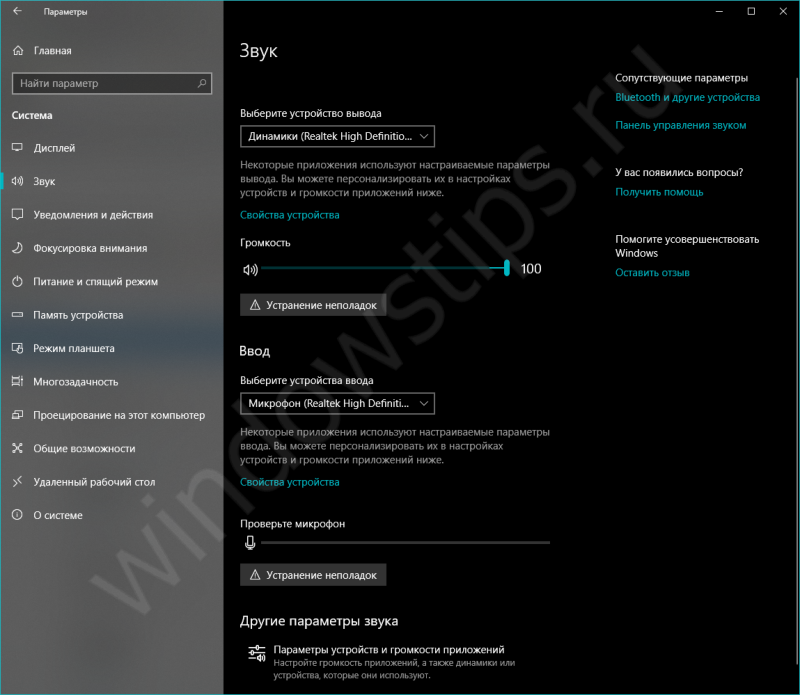Open input Свойства устройства link

pos(289,482)
